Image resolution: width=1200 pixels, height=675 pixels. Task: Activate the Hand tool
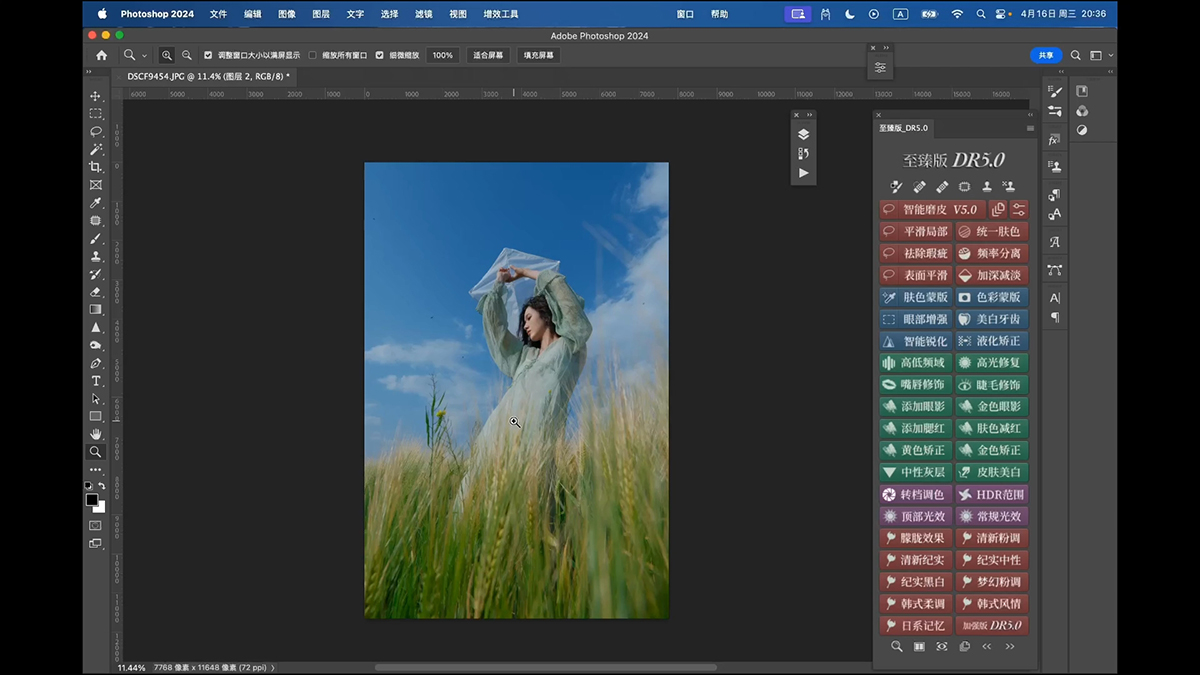tap(96, 434)
